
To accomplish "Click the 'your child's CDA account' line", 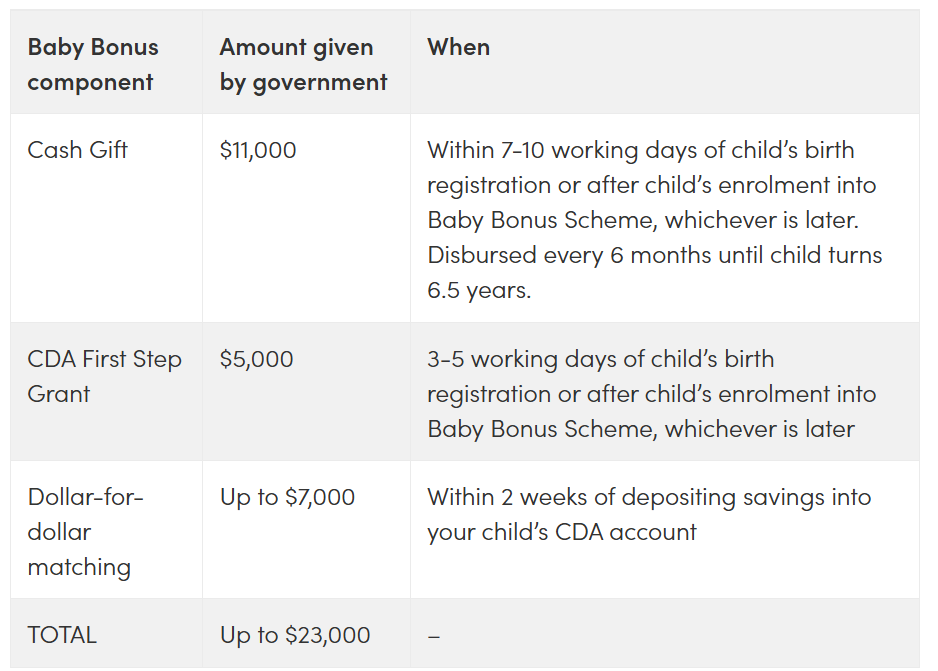I will coord(562,532).
